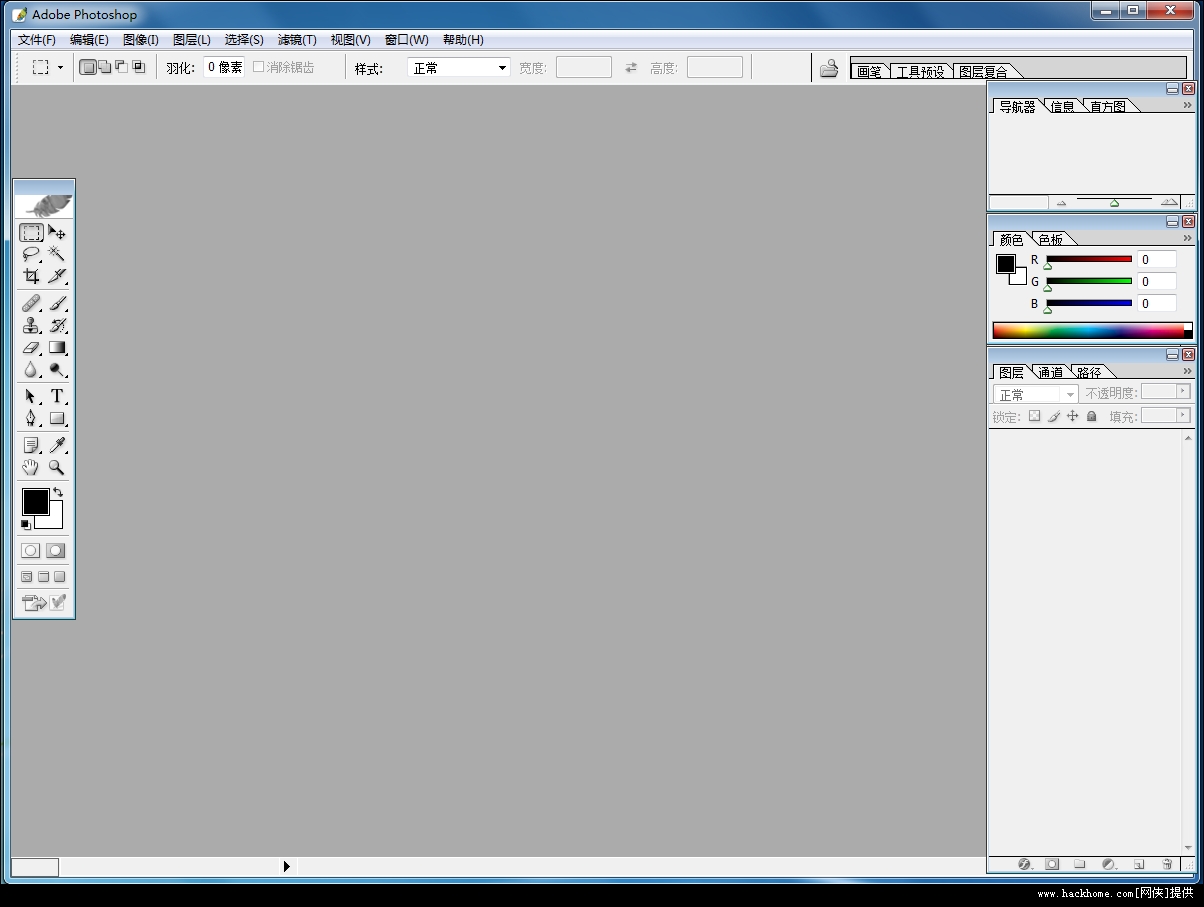
Task: Pick a color from the spectrum ramp
Action: [x=1088, y=330]
